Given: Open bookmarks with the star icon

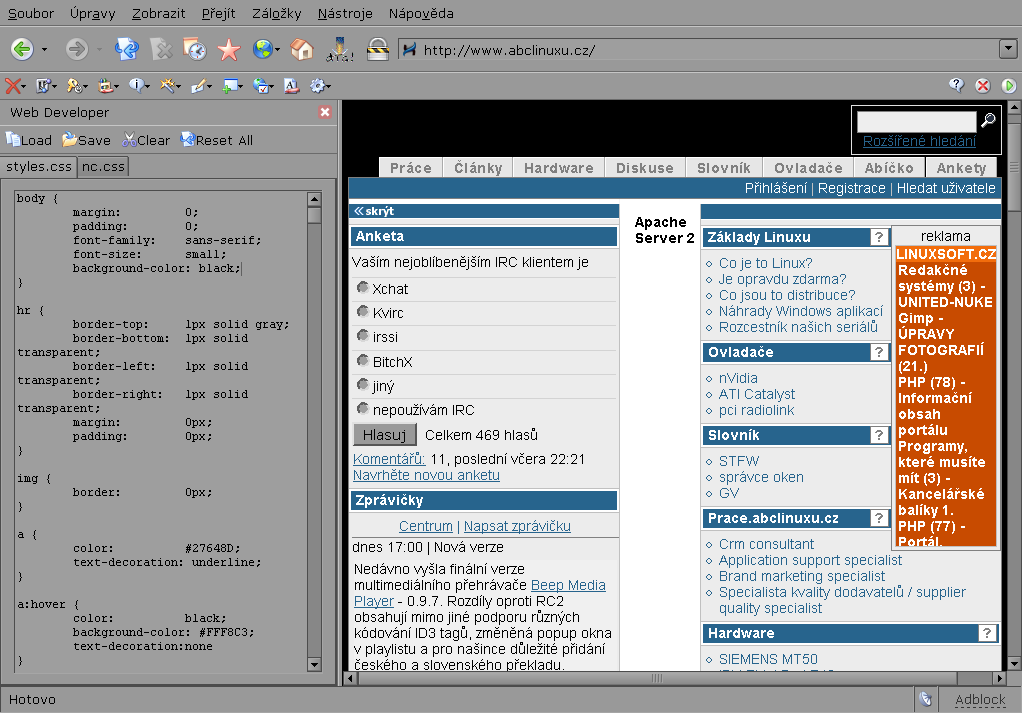Looking at the screenshot, I should pyautogui.click(x=229, y=49).
